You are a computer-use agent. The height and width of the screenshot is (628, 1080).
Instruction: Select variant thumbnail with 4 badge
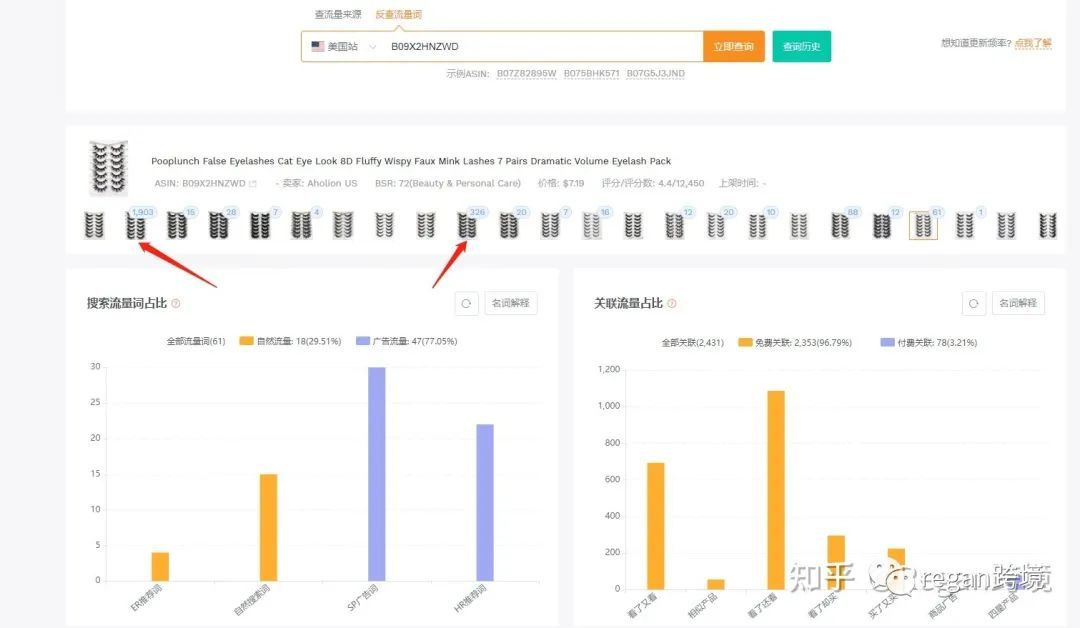pos(301,225)
